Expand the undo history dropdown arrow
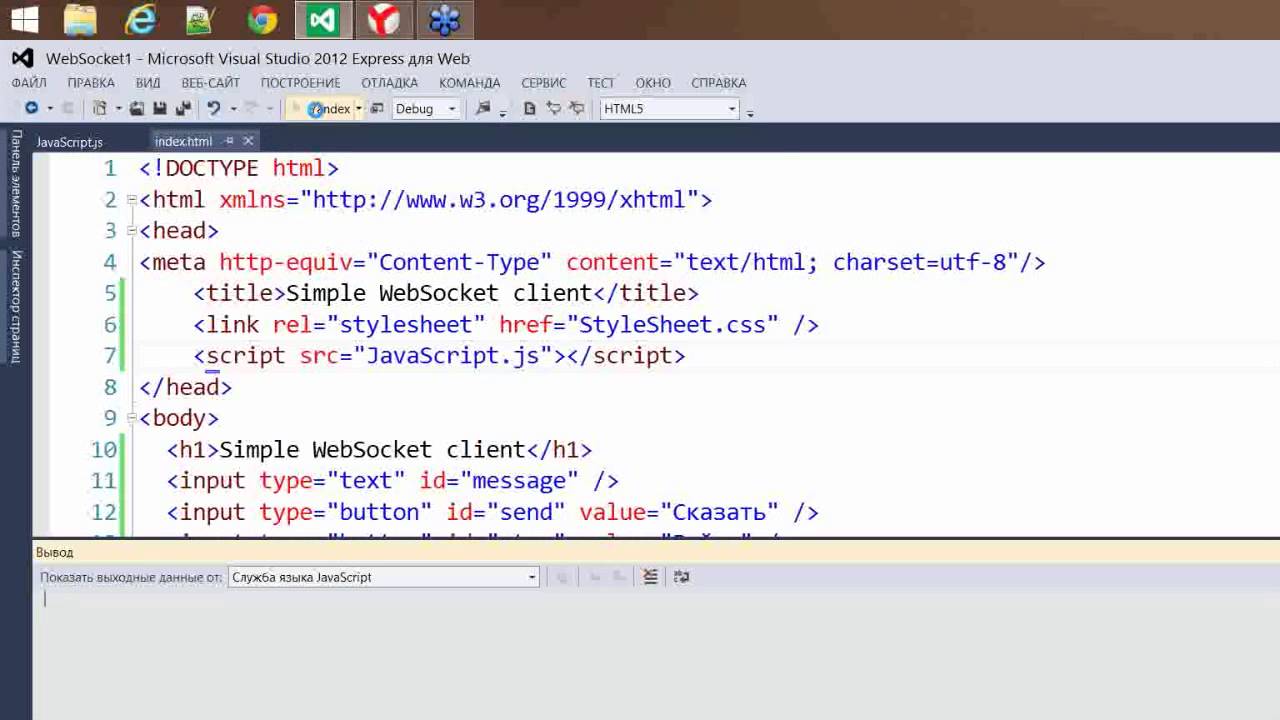 point(233,108)
